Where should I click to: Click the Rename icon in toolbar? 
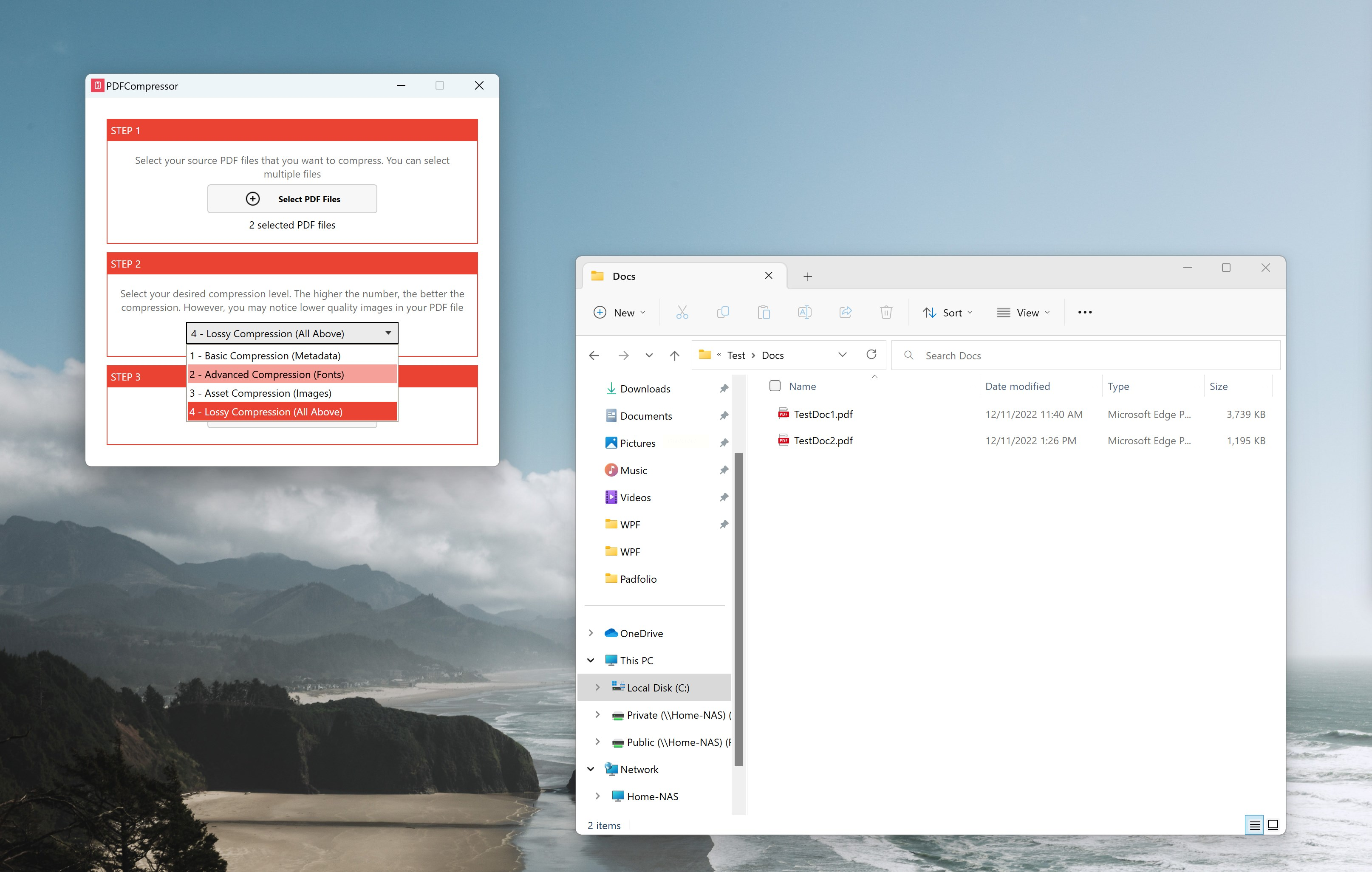(804, 312)
